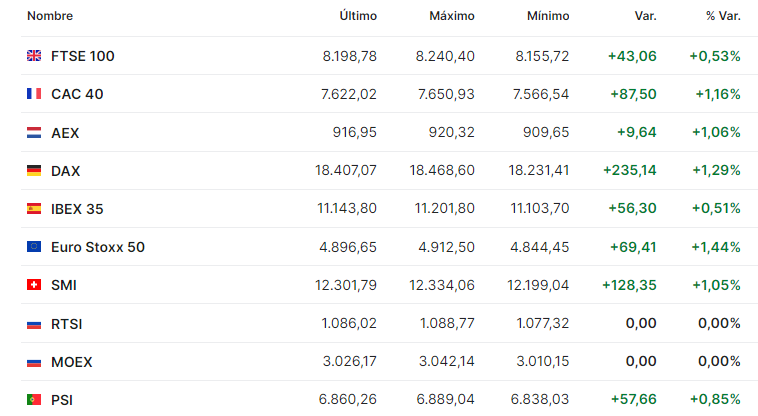Sort table by % Var. column header
This screenshot has height=416, width=758.
click(x=723, y=16)
